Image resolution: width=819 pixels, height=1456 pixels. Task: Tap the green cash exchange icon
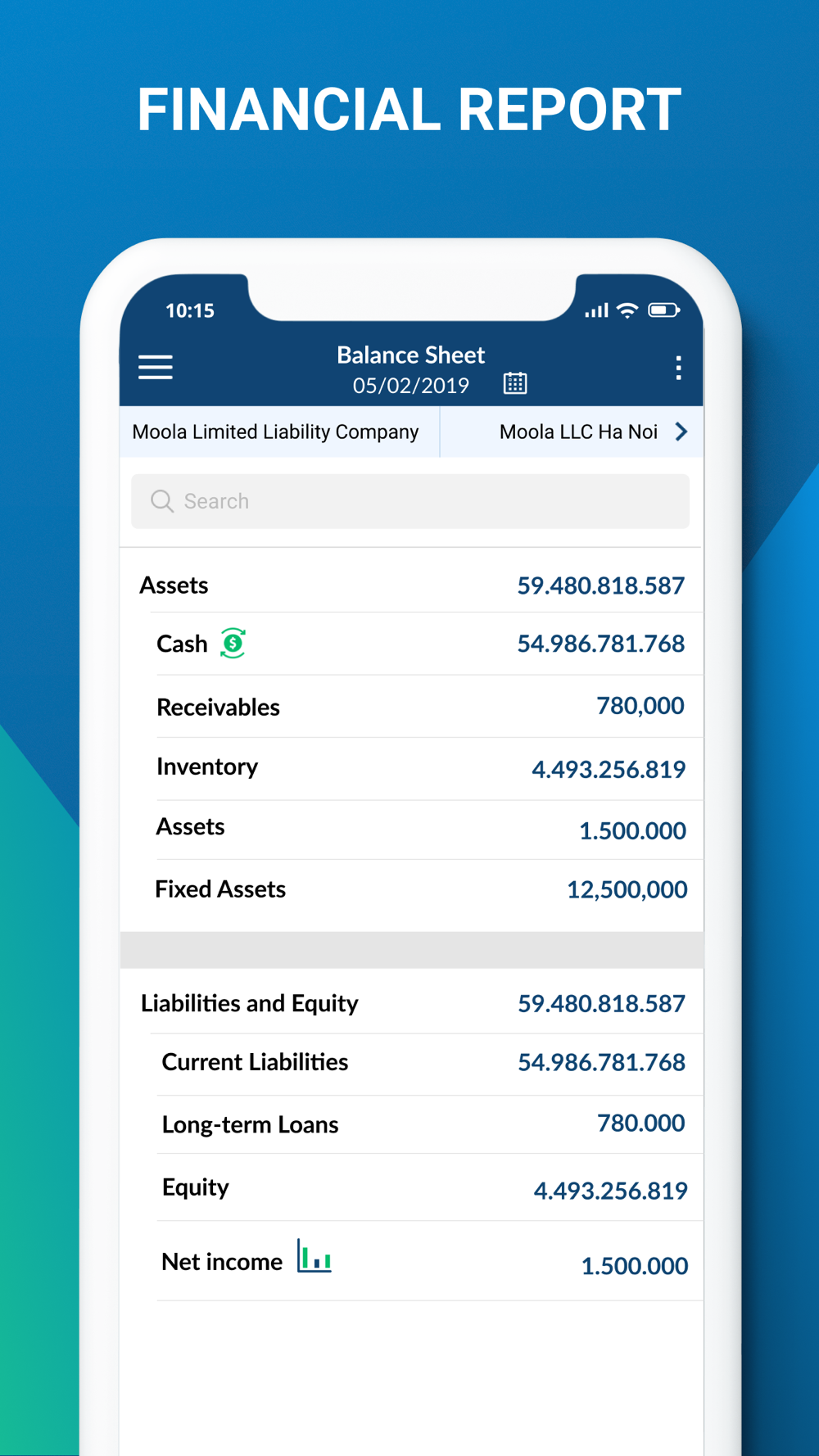point(233,643)
